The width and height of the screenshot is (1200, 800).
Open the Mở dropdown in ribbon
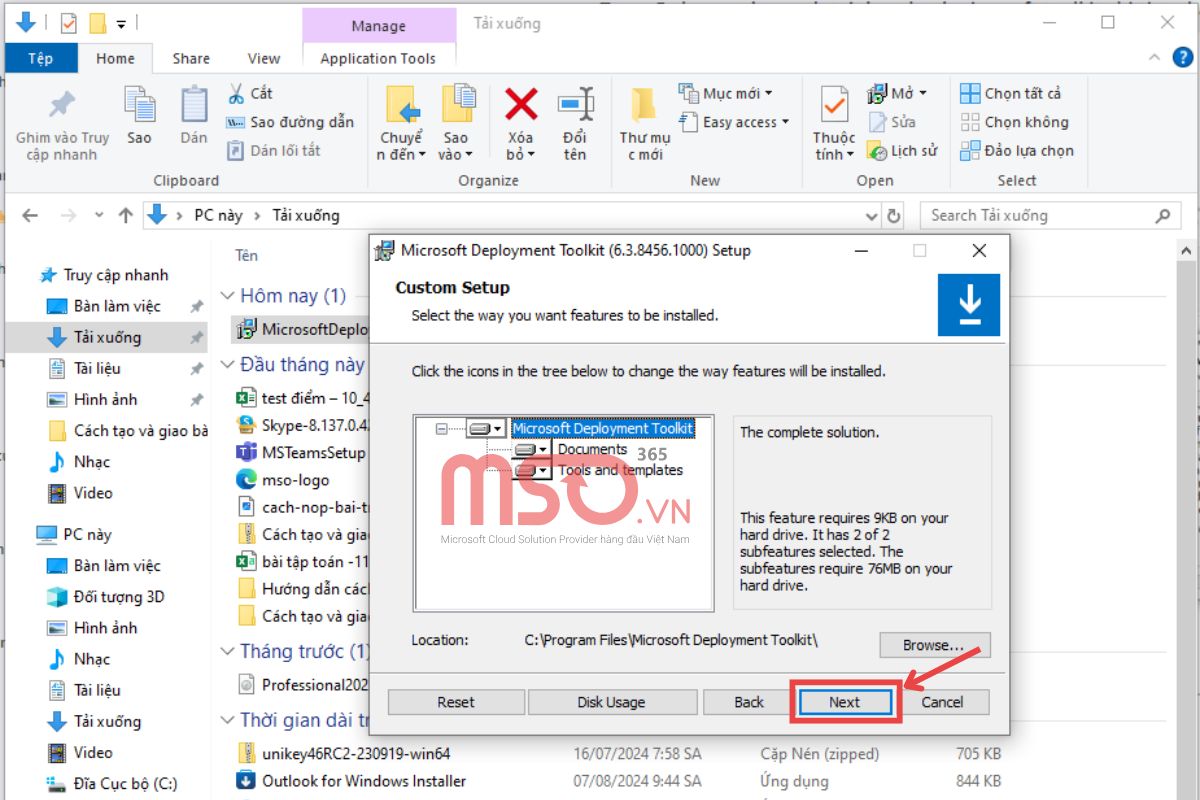pos(897,93)
